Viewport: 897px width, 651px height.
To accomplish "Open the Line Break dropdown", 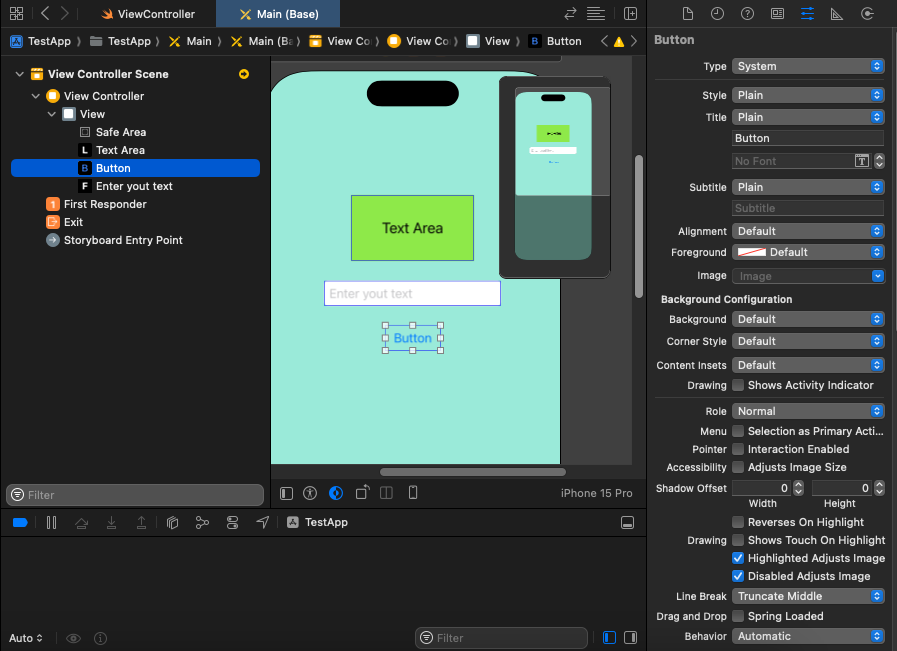I will click(x=808, y=596).
